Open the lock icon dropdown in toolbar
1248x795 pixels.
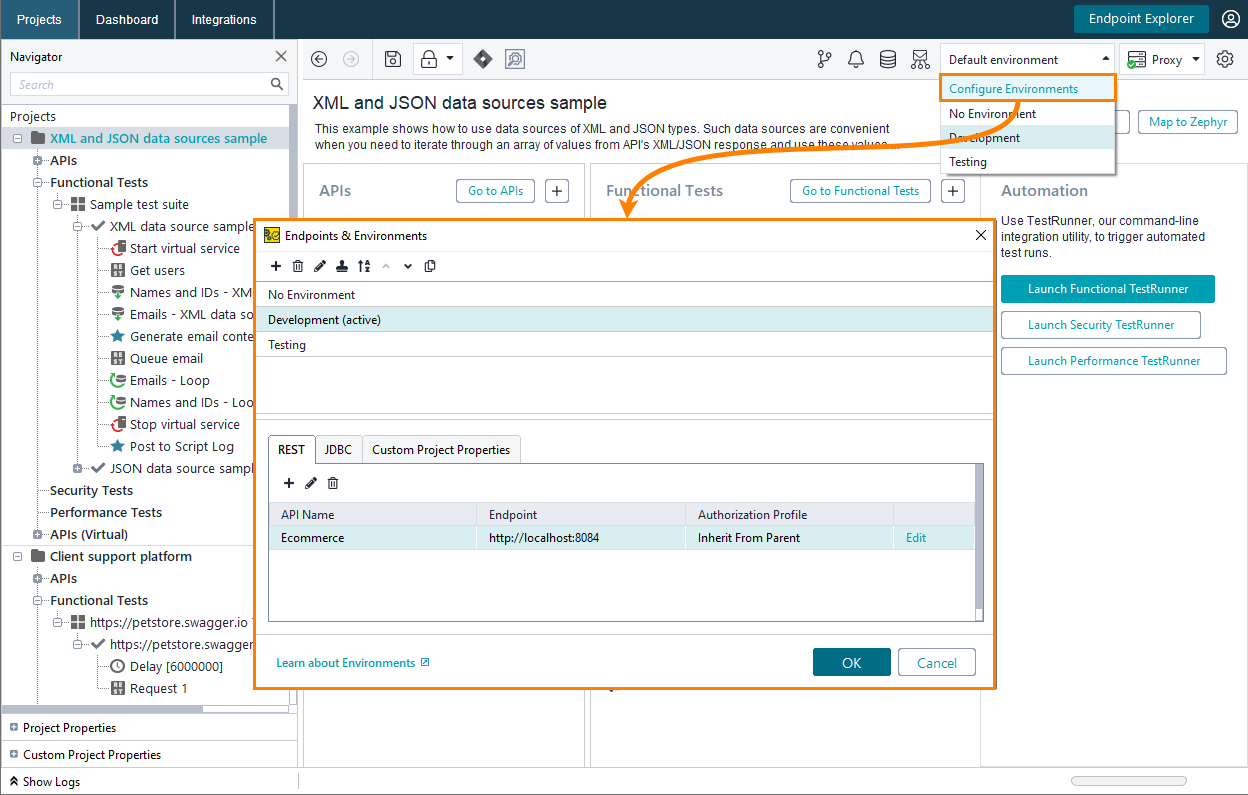click(437, 60)
